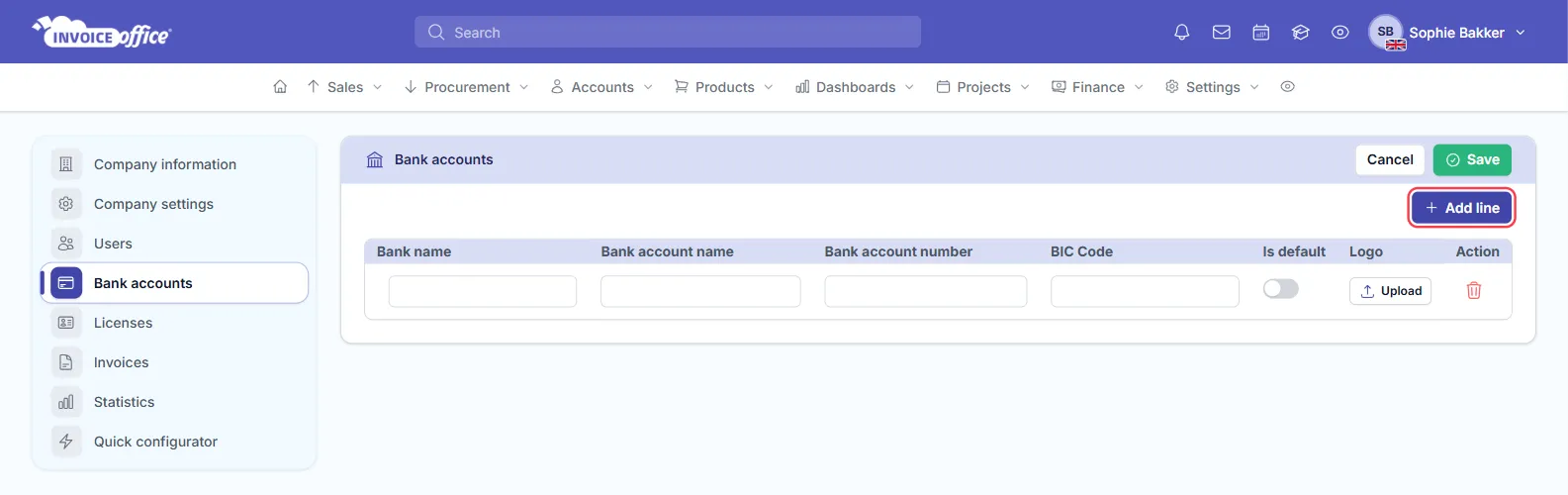This screenshot has height=495, width=1568.
Task: Click the Statistics bar chart icon
Action: tap(66, 402)
